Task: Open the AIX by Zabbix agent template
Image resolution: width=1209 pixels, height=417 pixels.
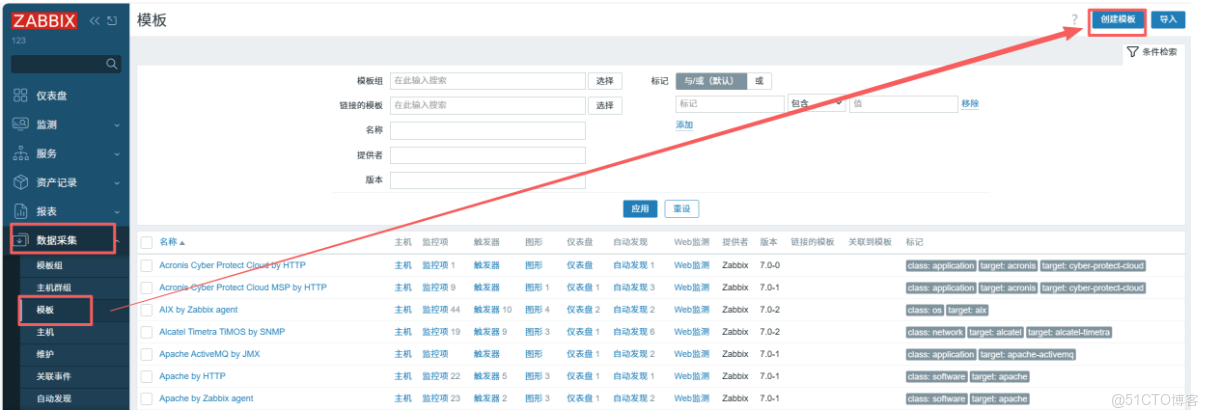Action: coord(198,309)
